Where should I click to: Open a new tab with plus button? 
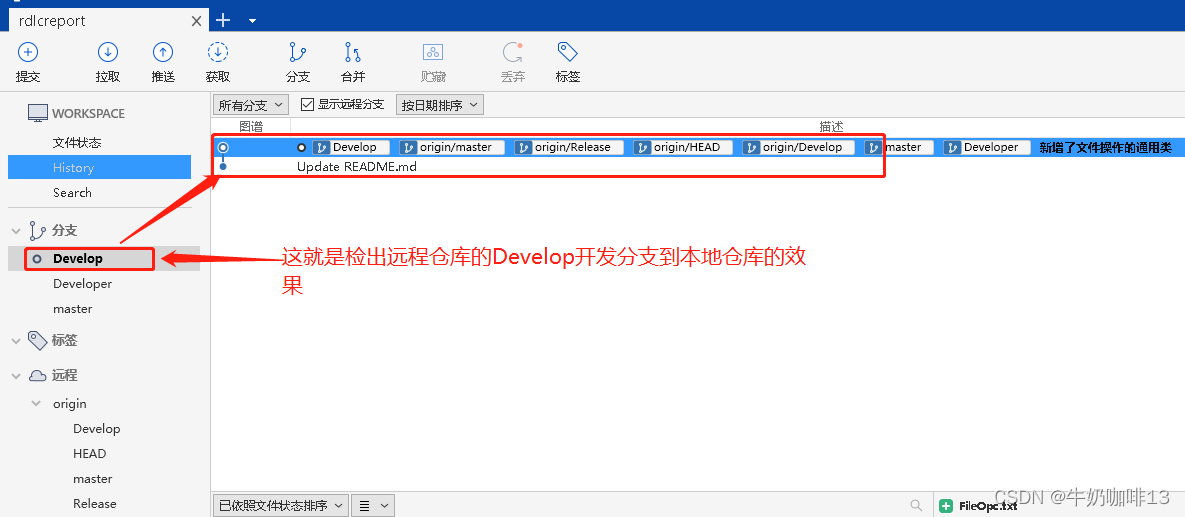223,20
